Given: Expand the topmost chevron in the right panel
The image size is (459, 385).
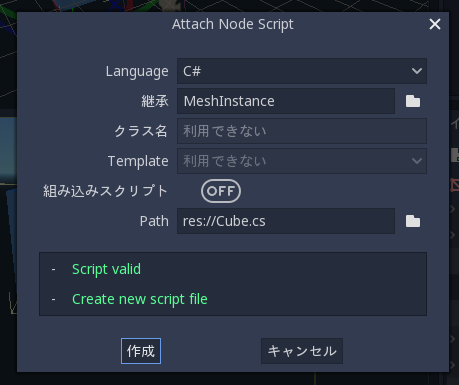Looking at the screenshot, I should tap(453, 209).
